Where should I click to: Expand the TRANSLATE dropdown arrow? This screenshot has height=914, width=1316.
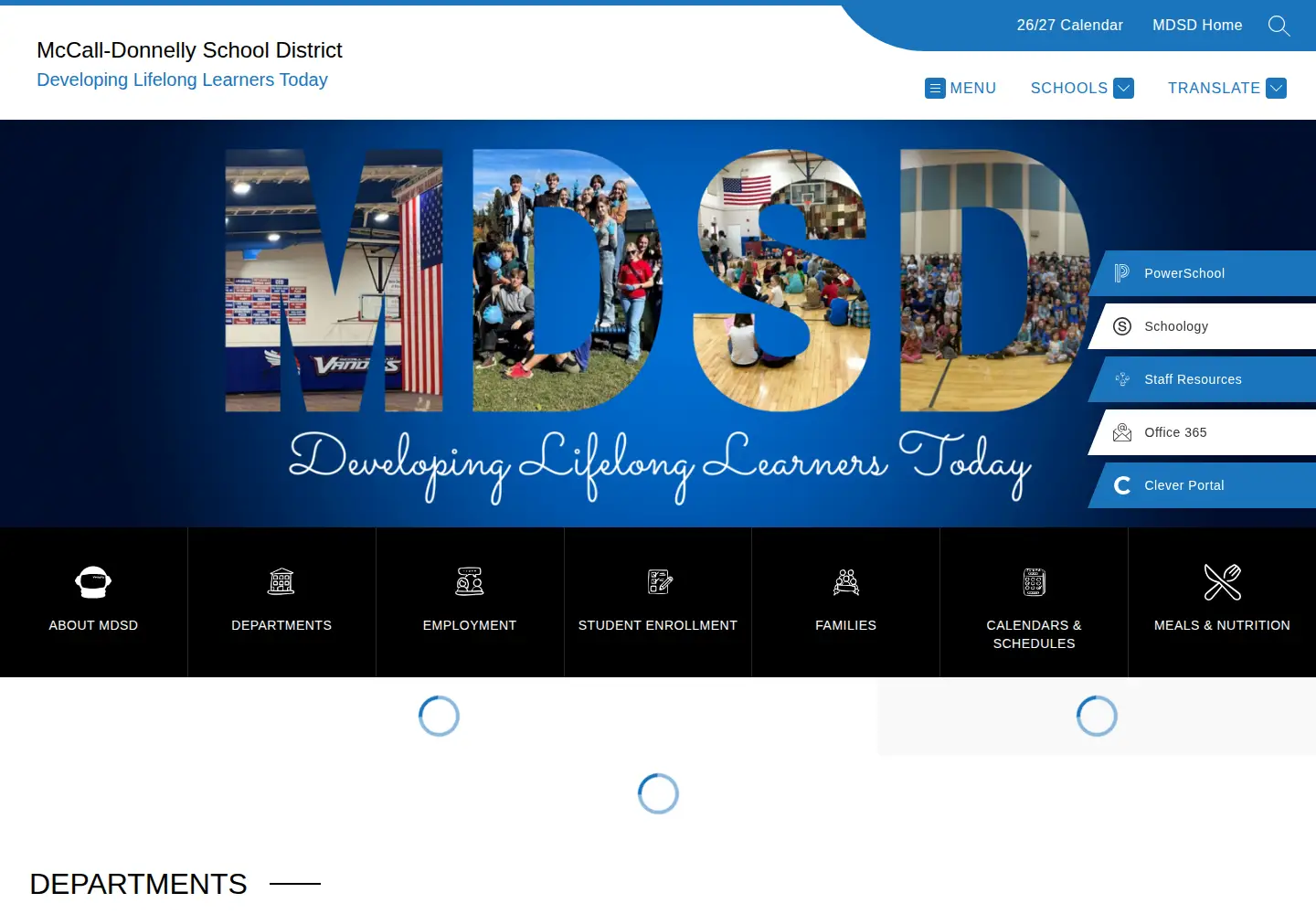tap(1277, 88)
